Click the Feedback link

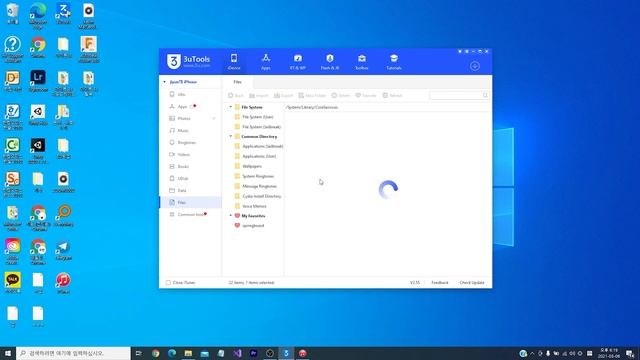[440, 282]
